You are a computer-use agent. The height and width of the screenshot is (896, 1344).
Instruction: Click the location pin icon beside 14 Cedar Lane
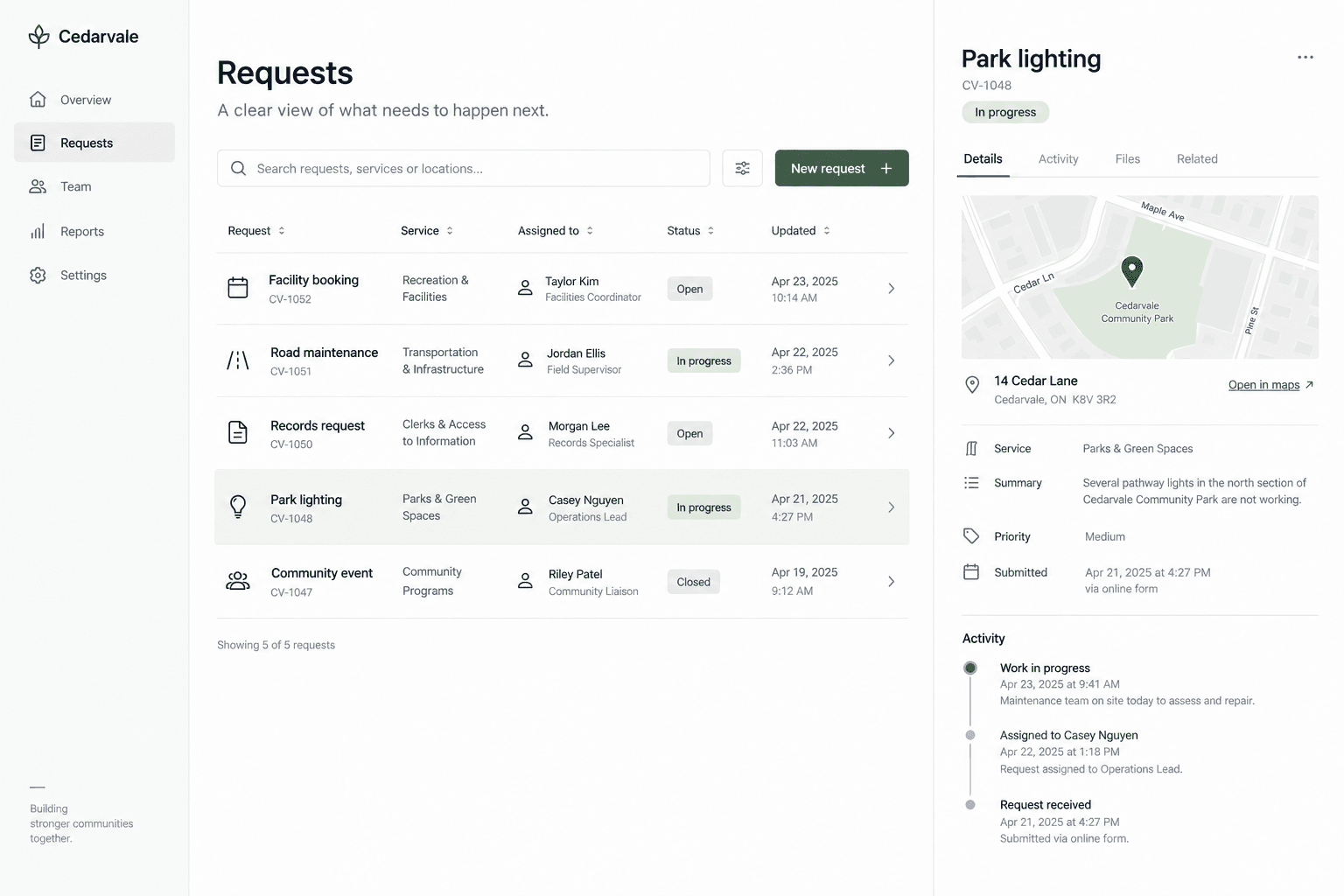coord(971,385)
